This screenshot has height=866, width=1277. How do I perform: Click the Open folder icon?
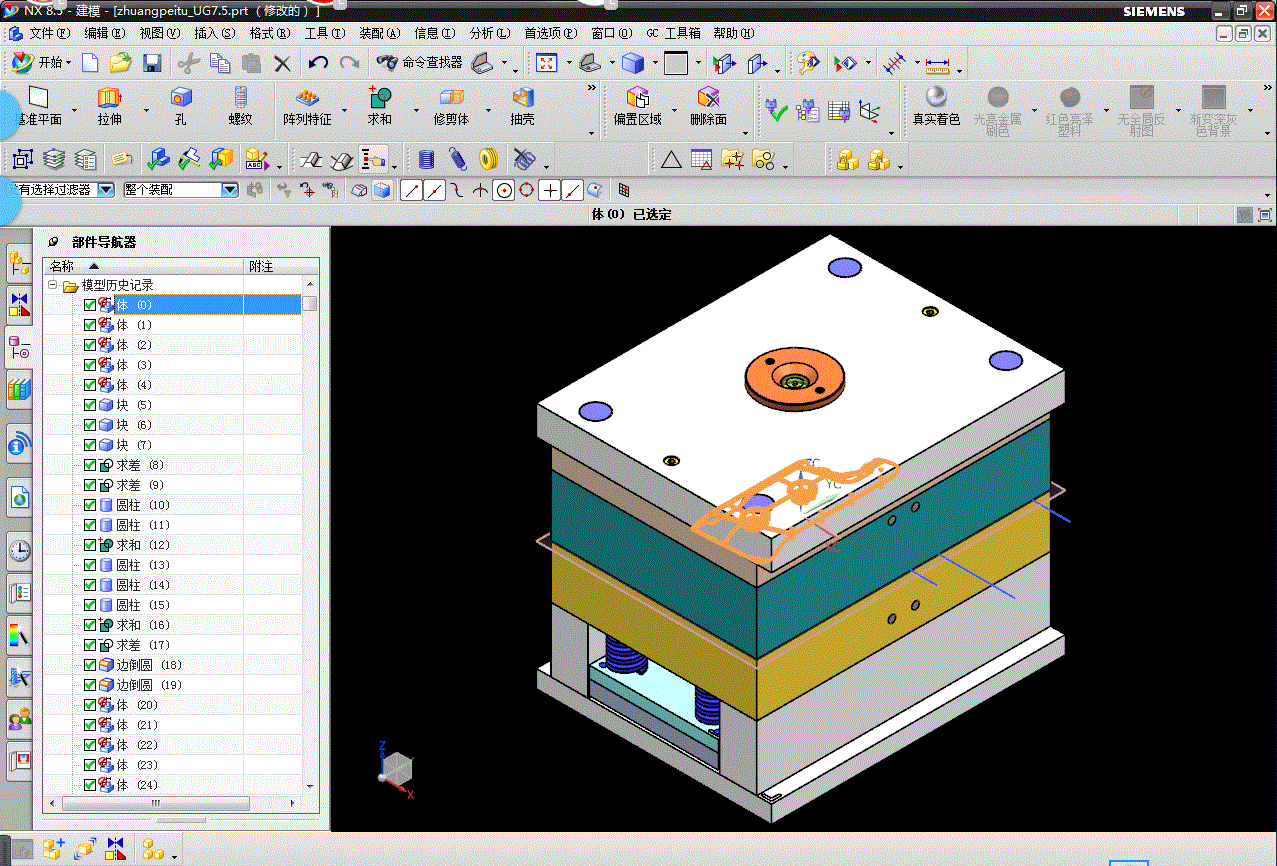coord(121,63)
